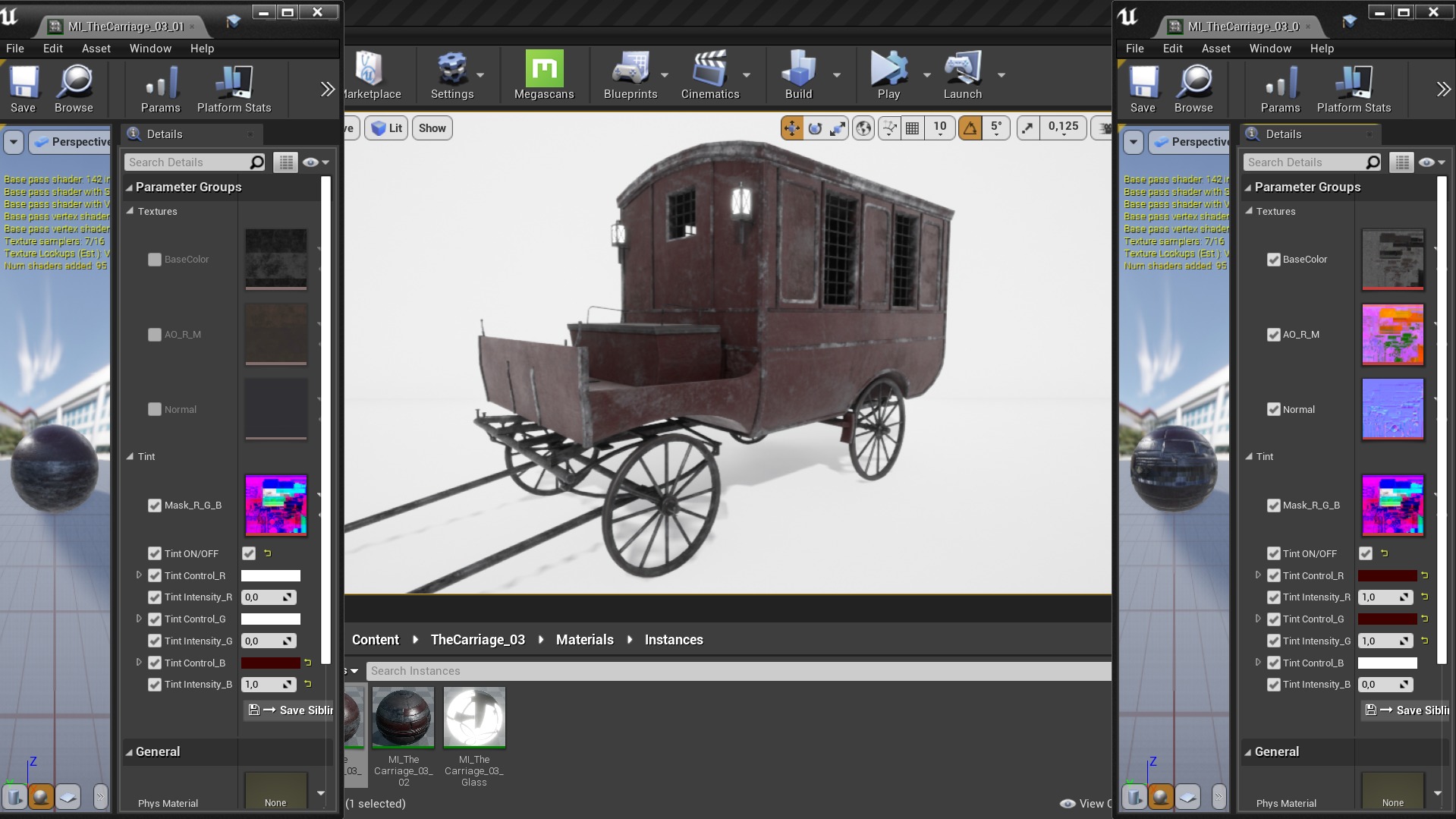Click dark red Tint Control_R swatch in right window
Screen dimensions: 1456x819
[1387, 575]
